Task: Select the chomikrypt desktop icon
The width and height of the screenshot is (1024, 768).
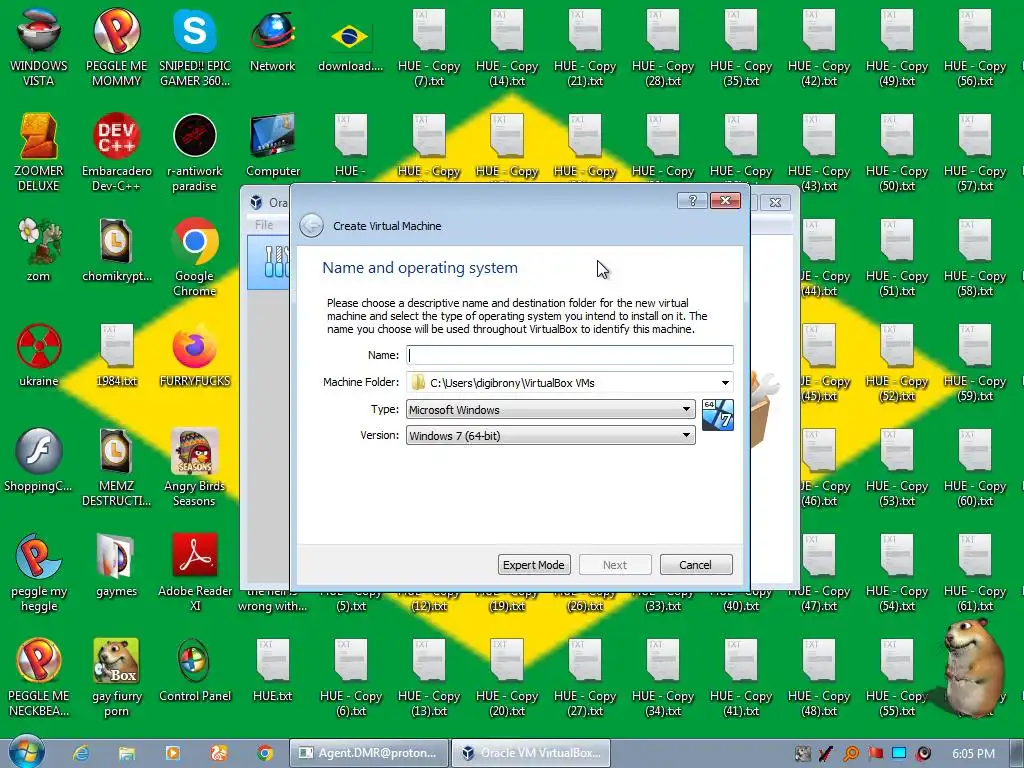Action: [116, 250]
